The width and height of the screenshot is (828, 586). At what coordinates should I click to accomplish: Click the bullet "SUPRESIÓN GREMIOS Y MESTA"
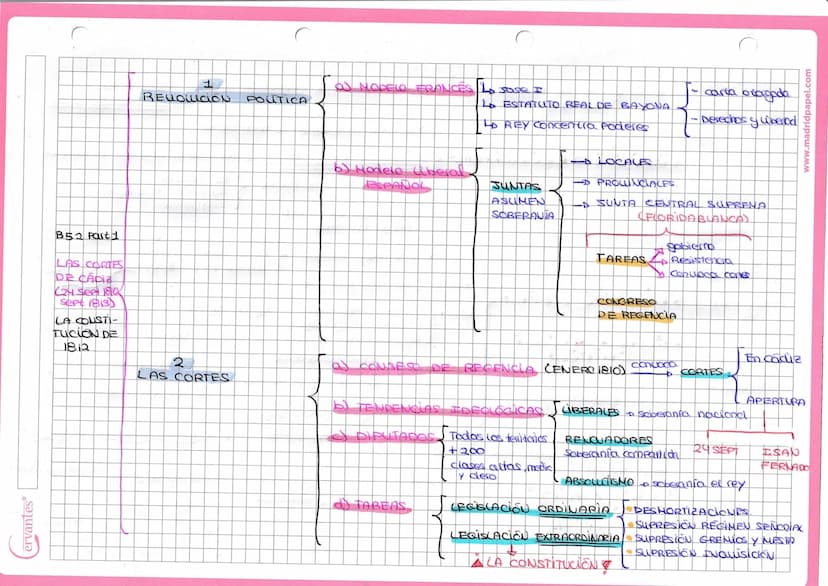pyautogui.click(x=714, y=540)
